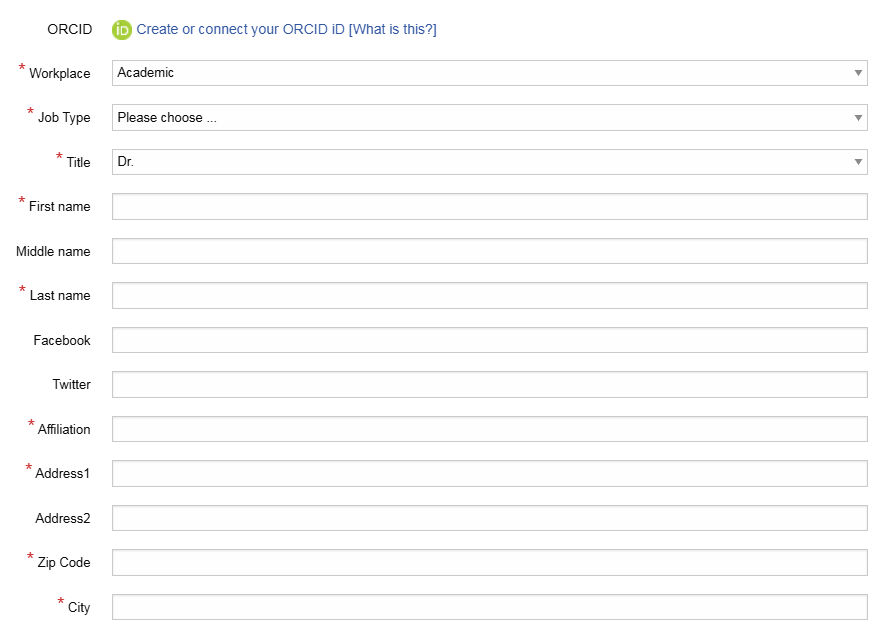Select the Address1 text box
The image size is (896, 636).
point(489,474)
